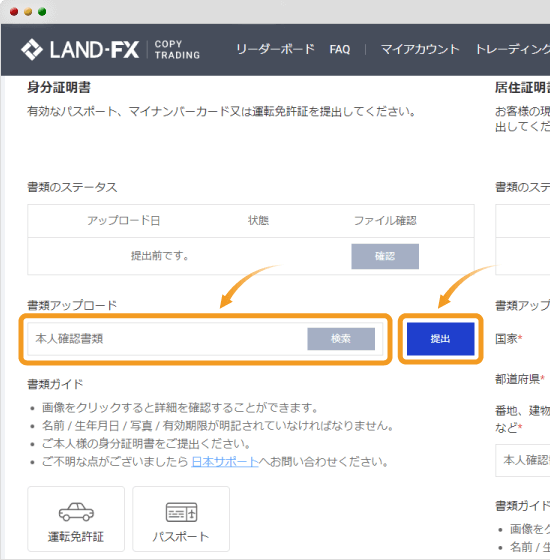
Task: Click the LAND-FX diamond logo icon
Action: (32, 49)
